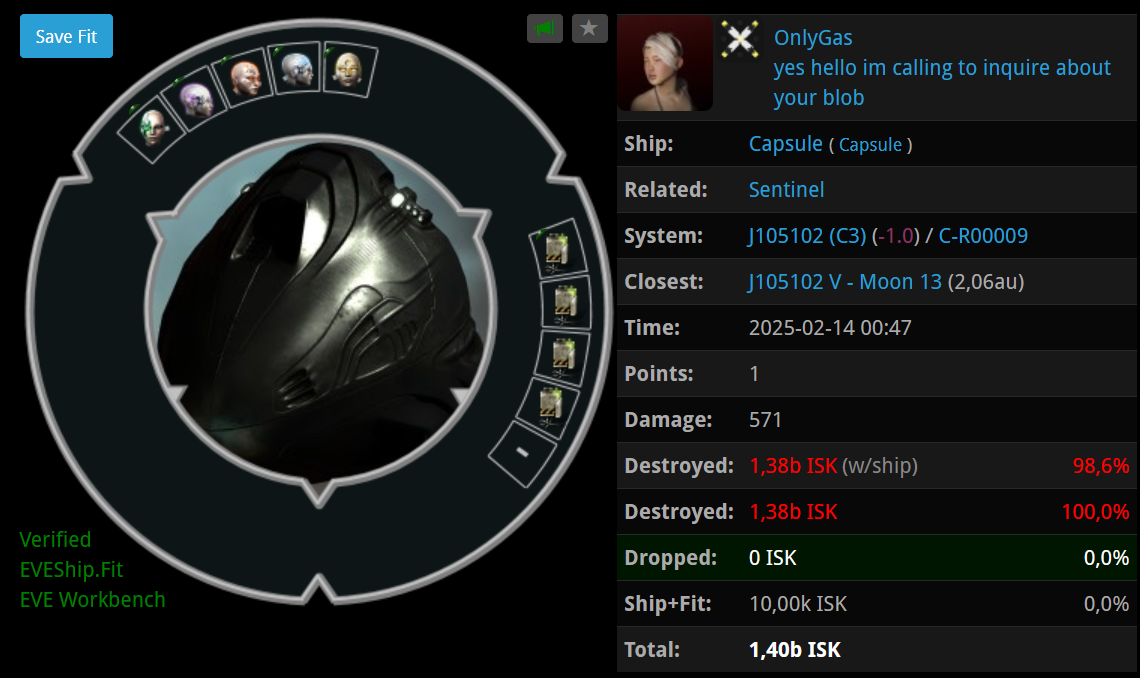Select the golden implant head icon
This screenshot has height=678, width=1140.
348,69
